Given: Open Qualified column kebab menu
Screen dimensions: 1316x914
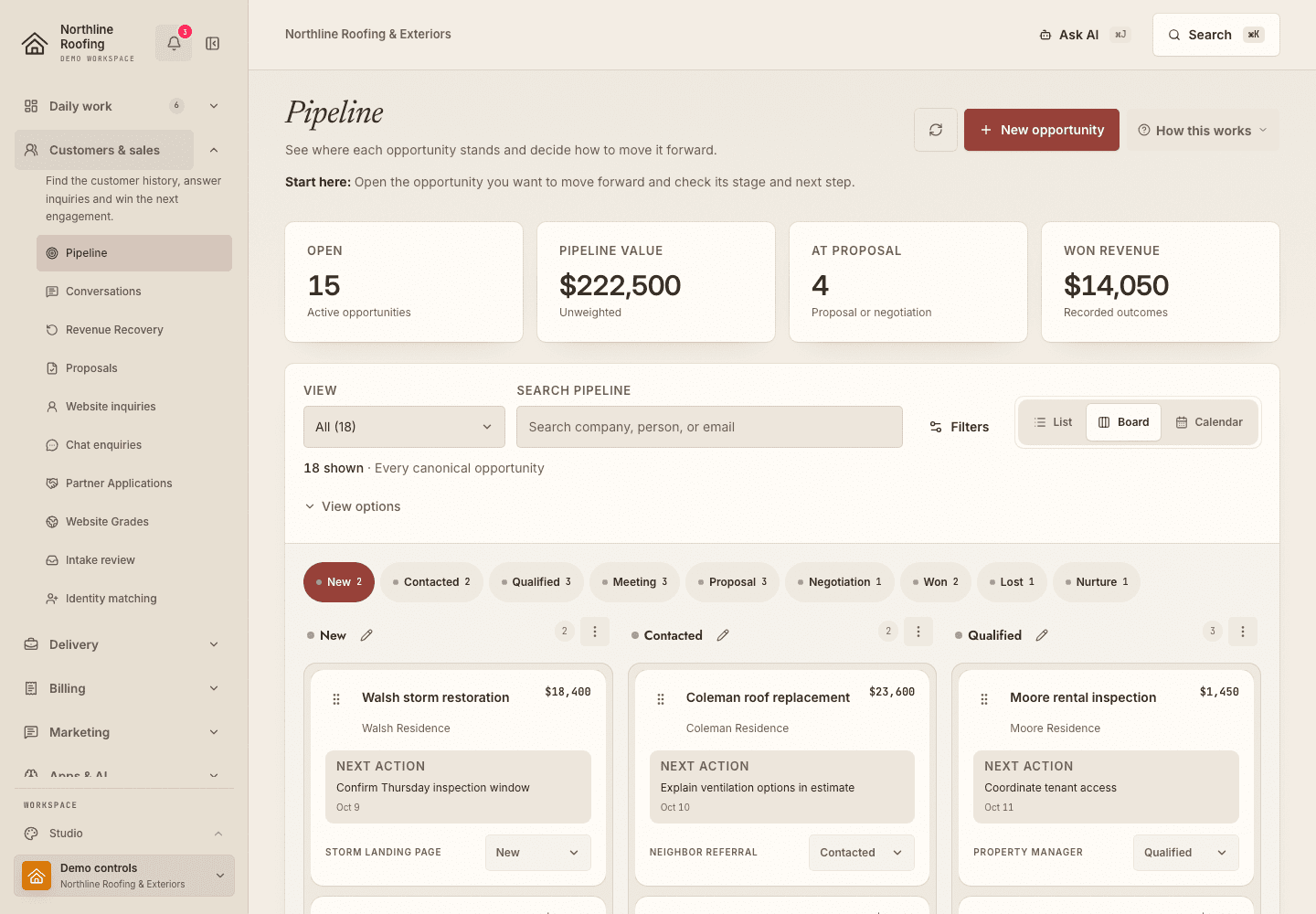Looking at the screenshot, I should [1243, 632].
